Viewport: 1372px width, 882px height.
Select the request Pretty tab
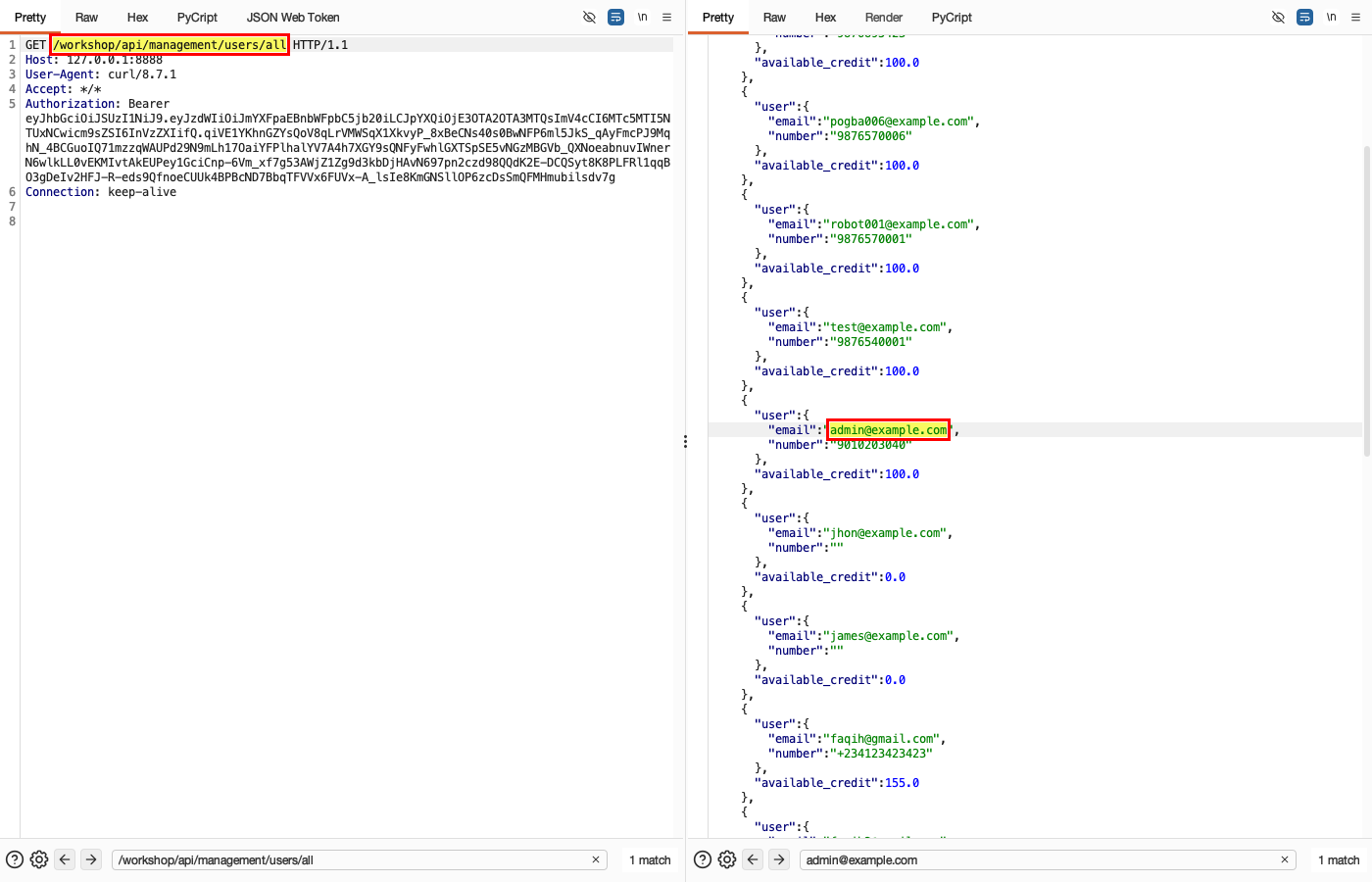pyautogui.click(x=30, y=18)
